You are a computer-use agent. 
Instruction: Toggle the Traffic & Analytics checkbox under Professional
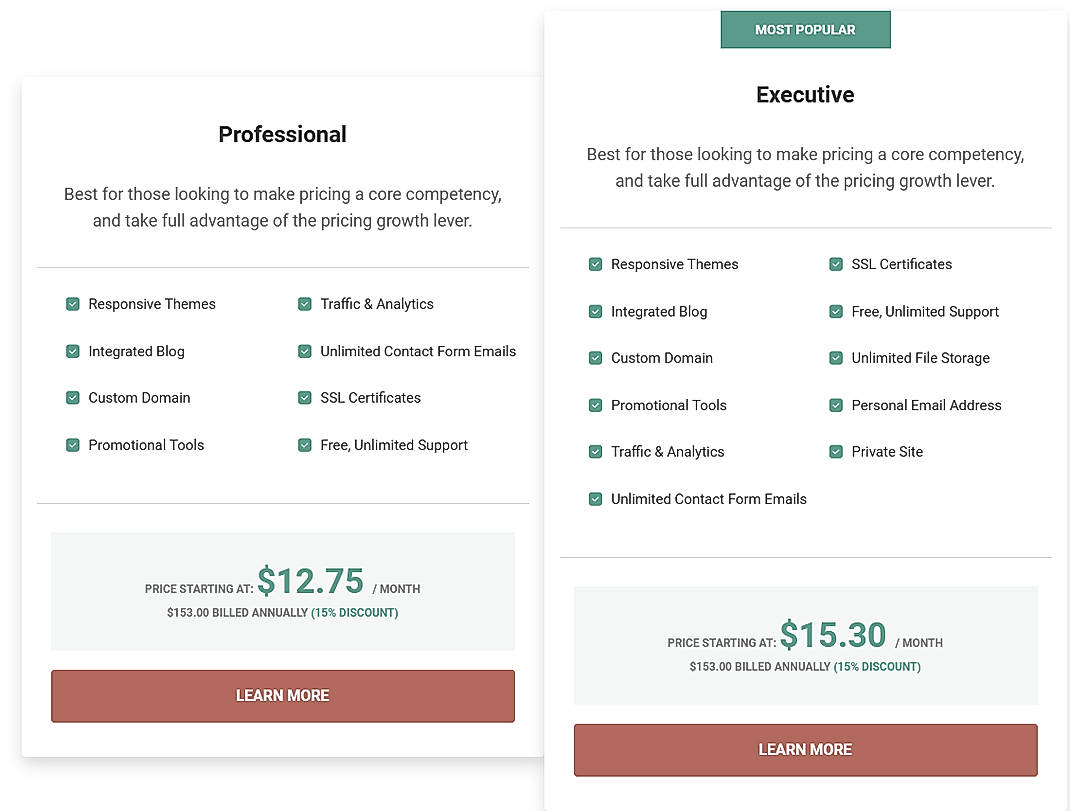(x=305, y=304)
